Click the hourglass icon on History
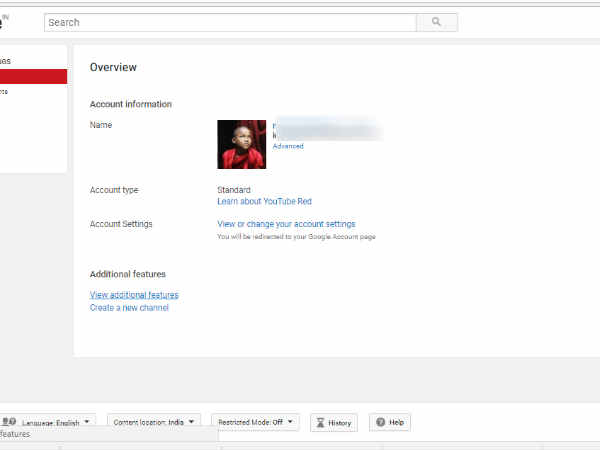The width and height of the screenshot is (600, 450). pyautogui.click(x=321, y=423)
